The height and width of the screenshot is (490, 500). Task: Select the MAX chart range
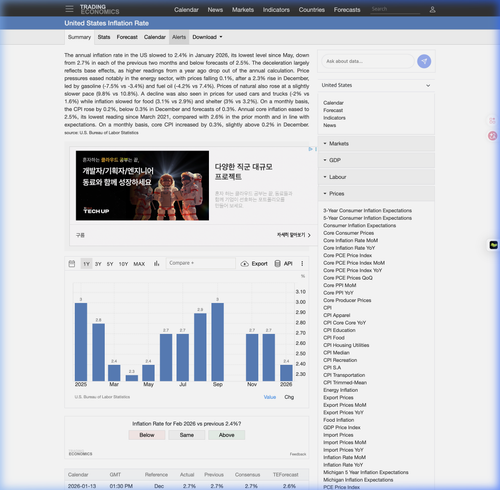tap(139, 264)
